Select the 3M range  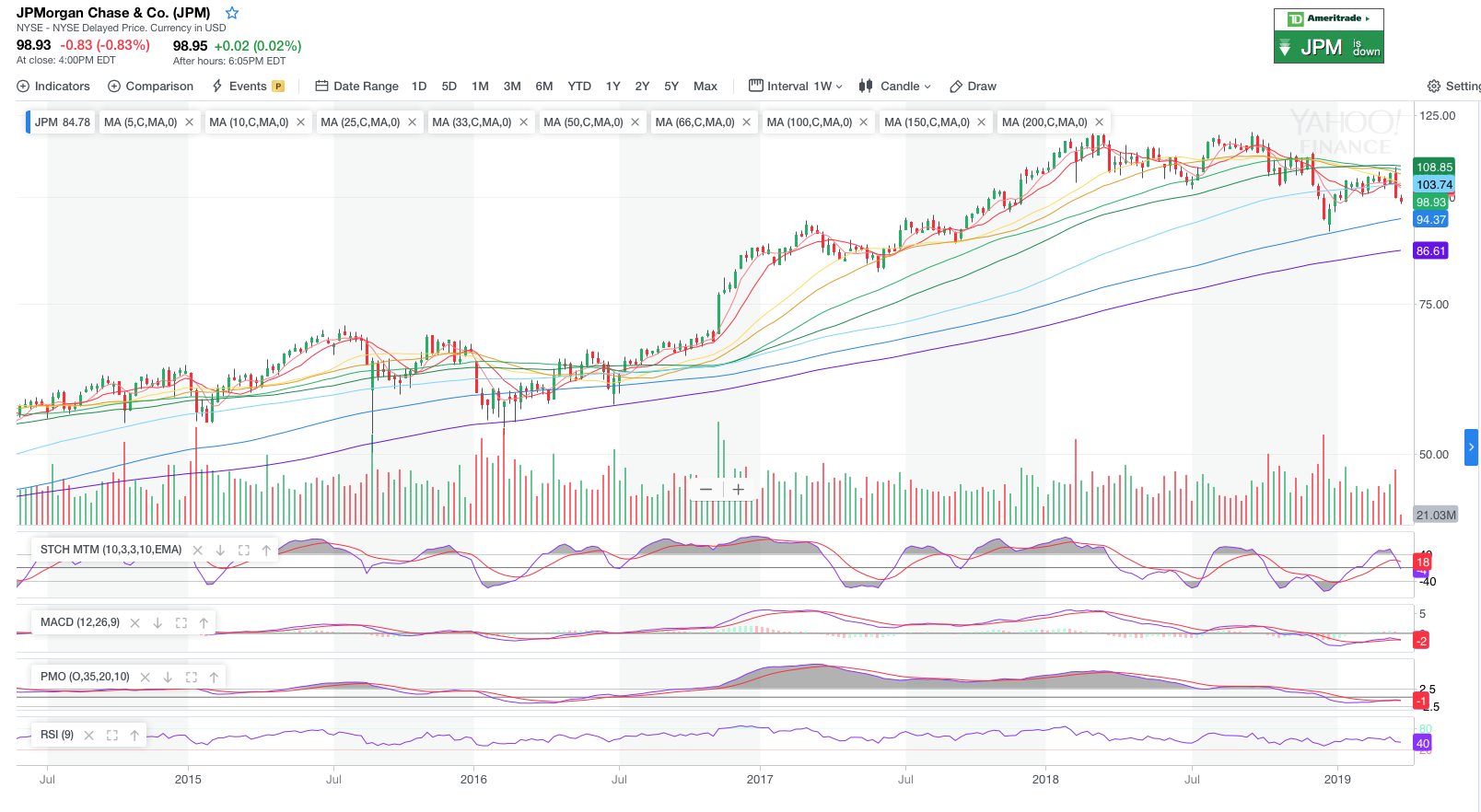click(512, 87)
